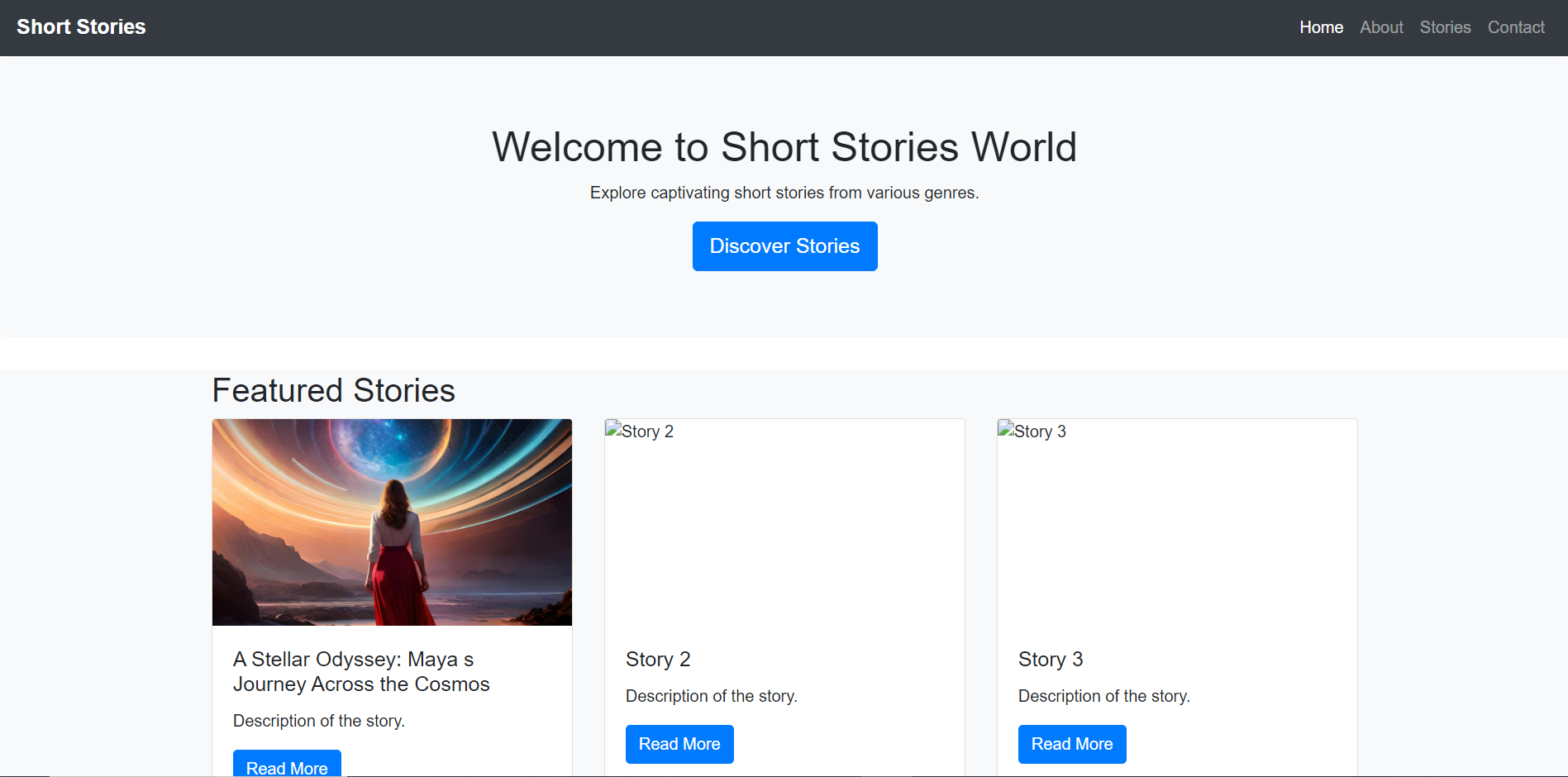This screenshot has width=1568, height=777.
Task: Select the title A Stellar Odyssey
Action: tap(361, 671)
